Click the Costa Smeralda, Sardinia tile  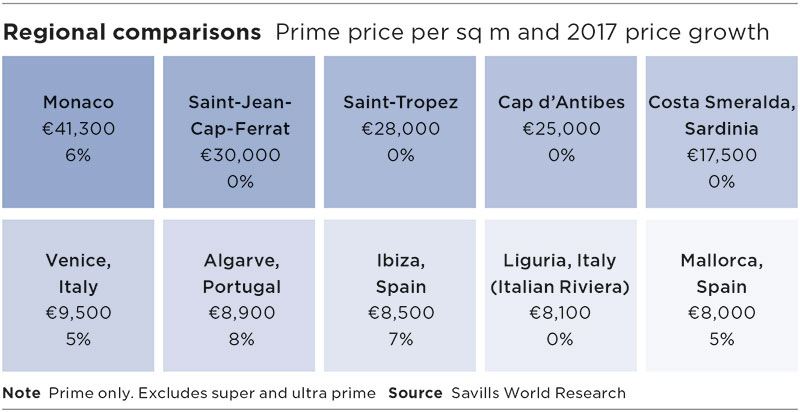[721, 132]
